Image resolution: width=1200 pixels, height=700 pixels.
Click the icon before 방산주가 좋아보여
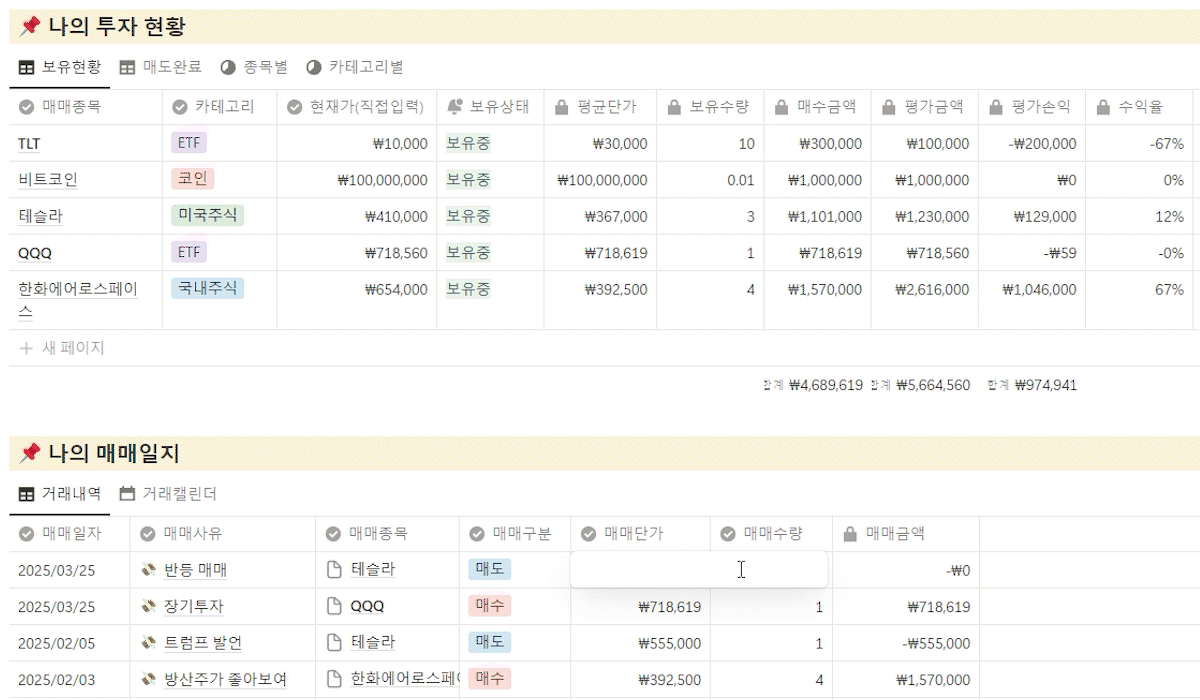click(149, 680)
